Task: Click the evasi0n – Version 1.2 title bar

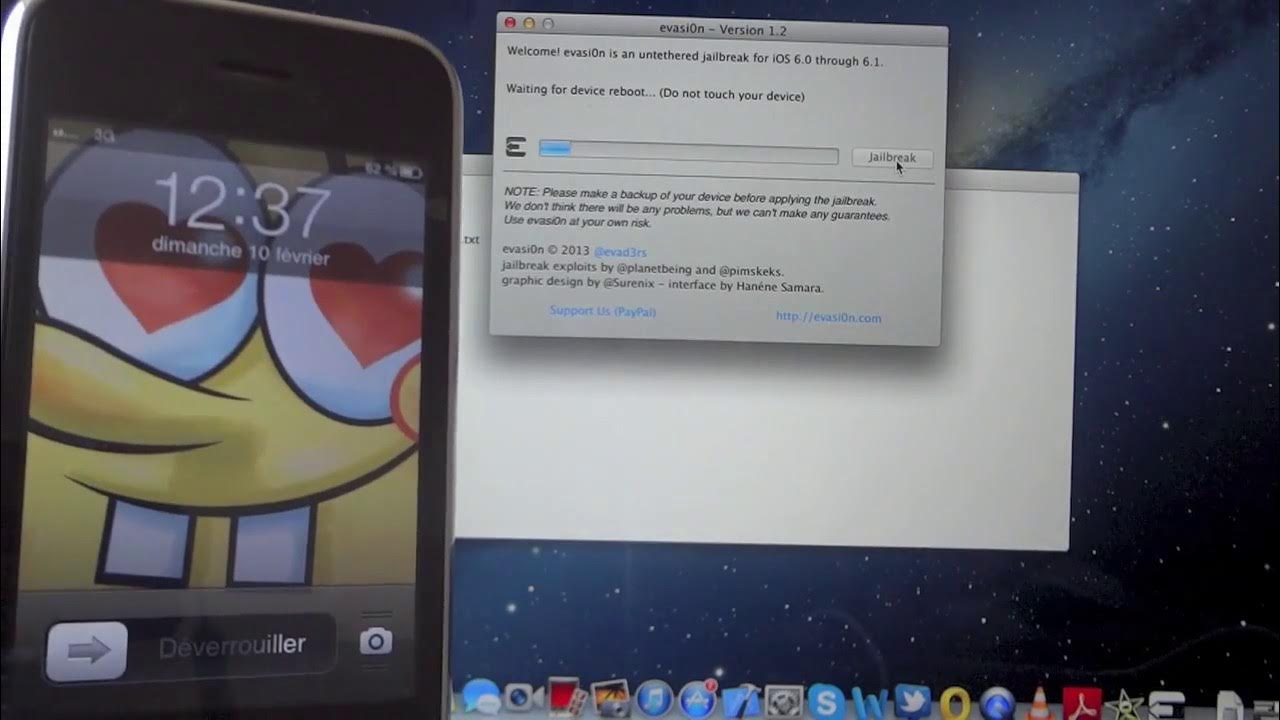Action: click(x=722, y=28)
